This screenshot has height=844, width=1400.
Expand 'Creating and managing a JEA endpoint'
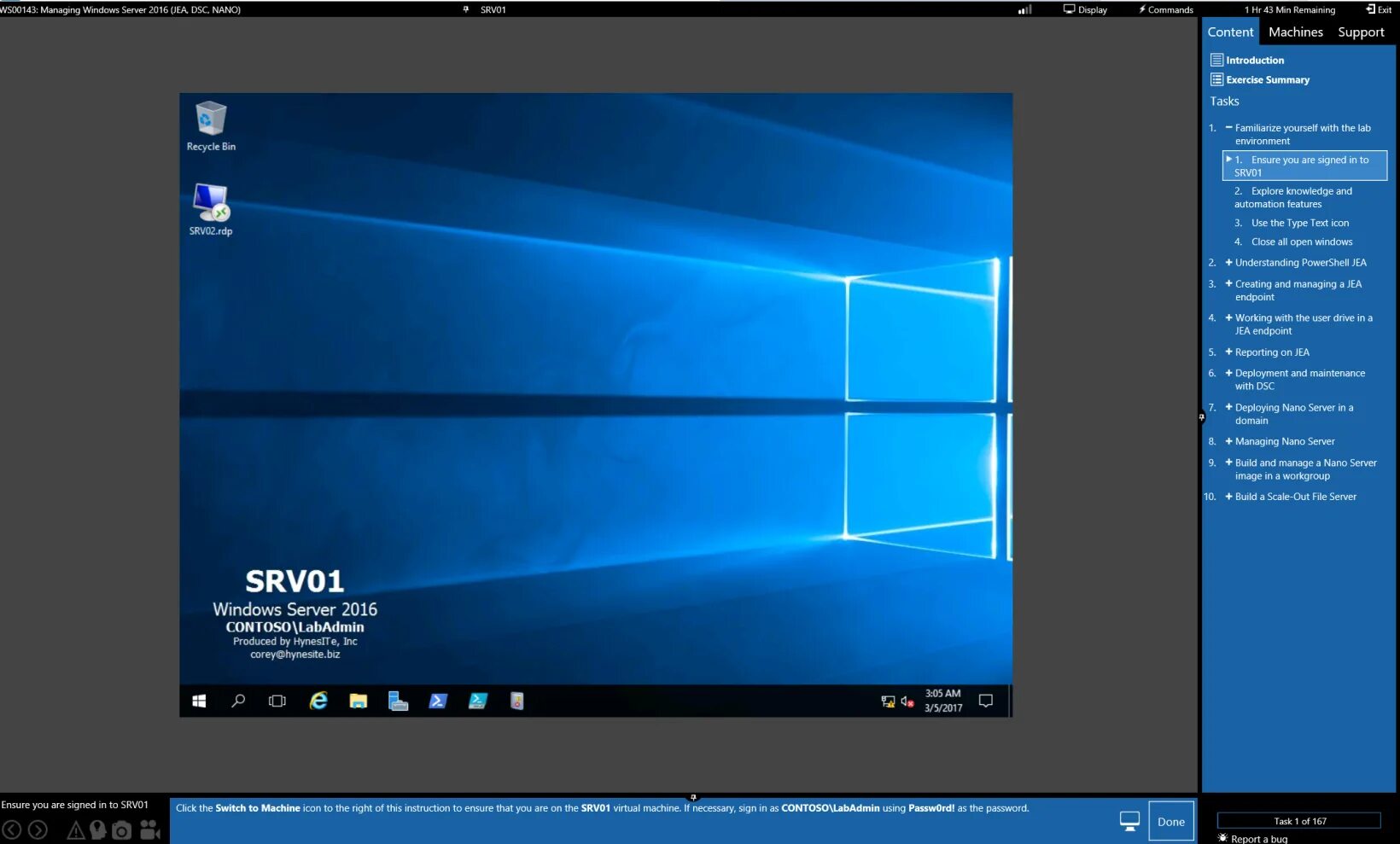tap(1228, 283)
